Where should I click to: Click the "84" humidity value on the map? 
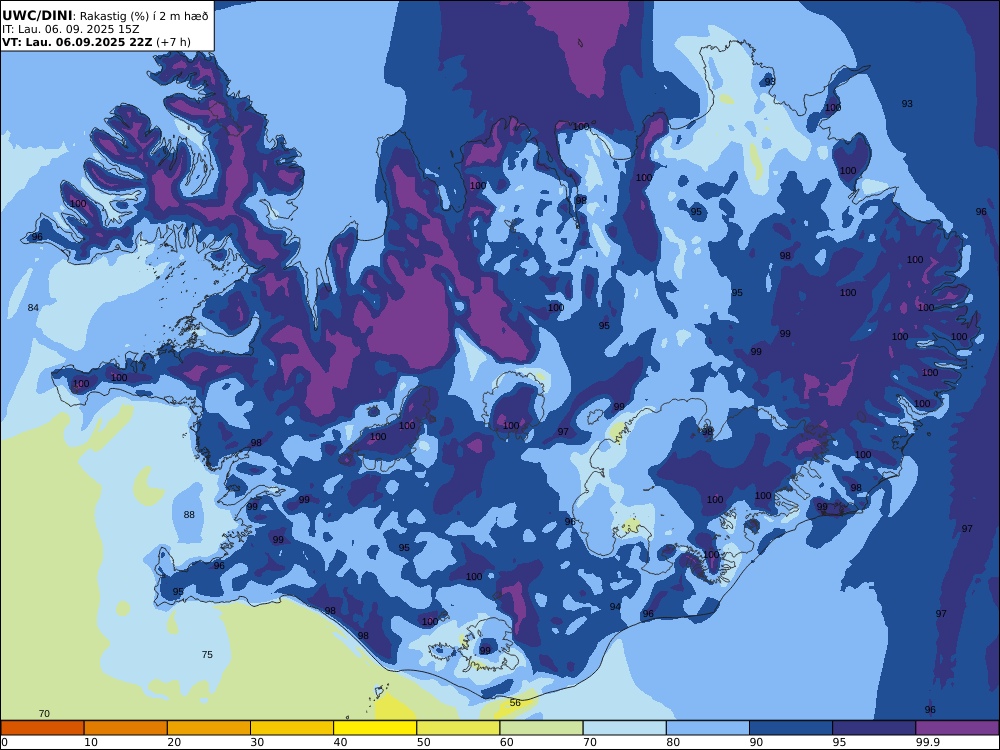pyautogui.click(x=33, y=307)
